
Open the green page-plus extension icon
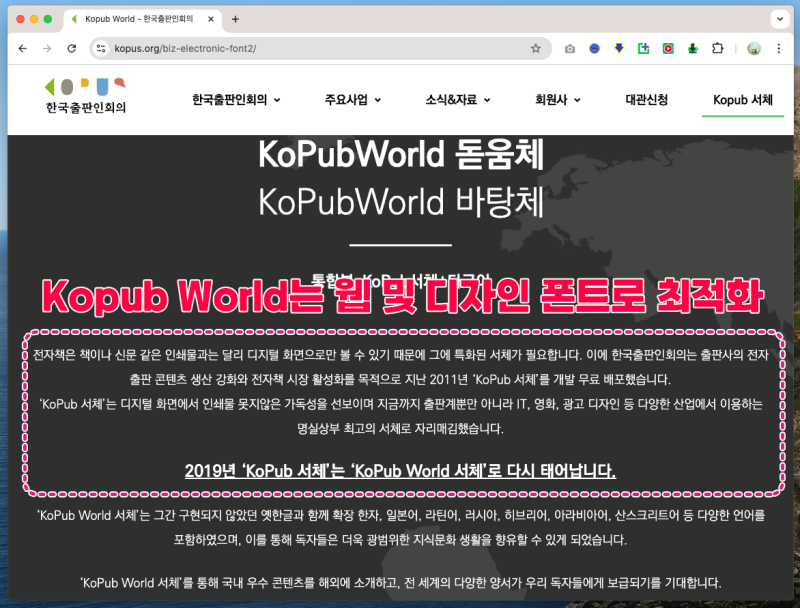point(643,48)
